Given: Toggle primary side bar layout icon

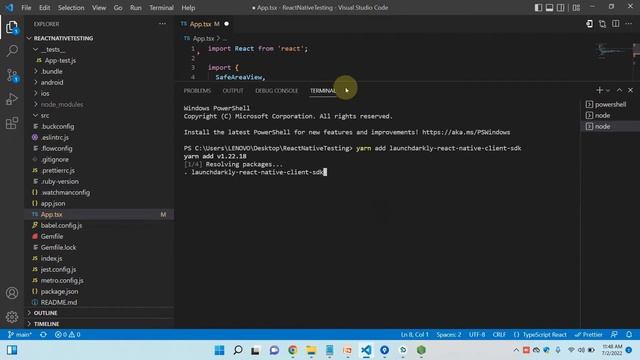Looking at the screenshot, I should 538,7.
